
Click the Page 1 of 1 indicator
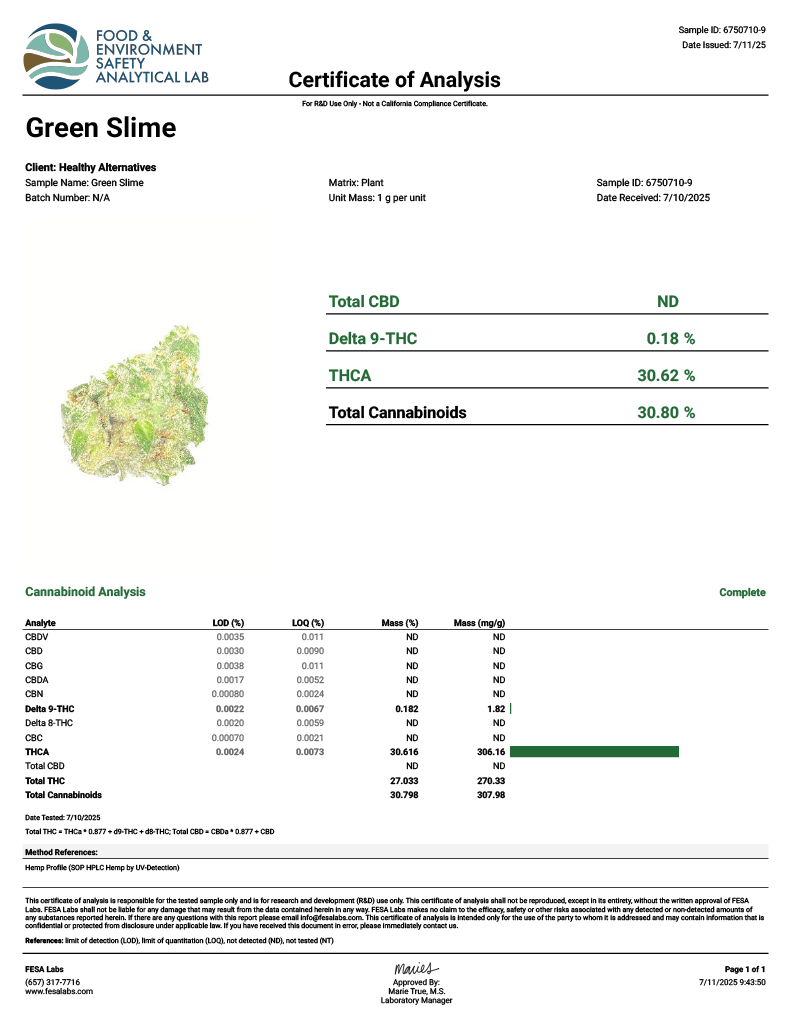[x=745, y=970]
